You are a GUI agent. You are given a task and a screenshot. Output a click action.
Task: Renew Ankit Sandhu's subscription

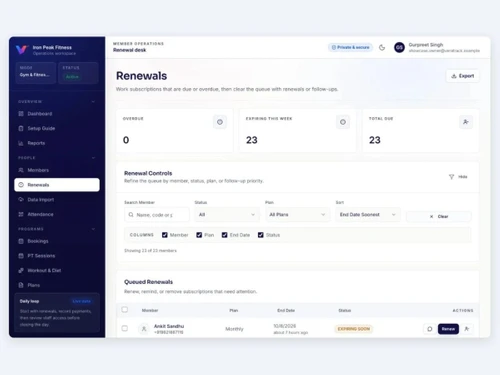click(448, 329)
